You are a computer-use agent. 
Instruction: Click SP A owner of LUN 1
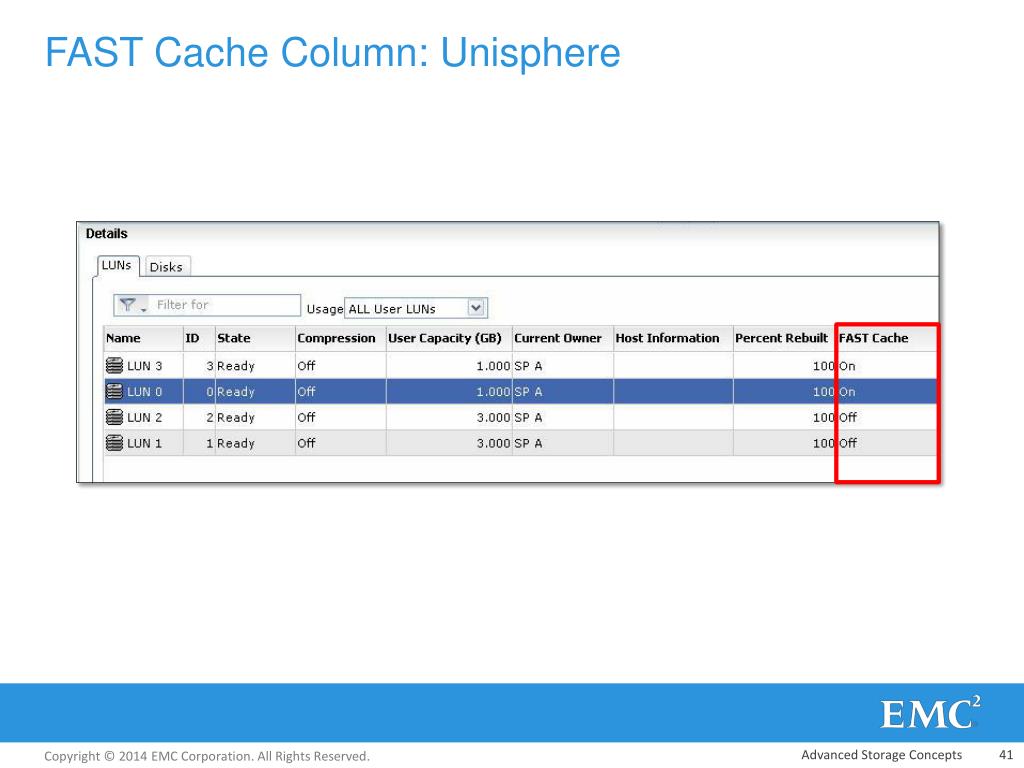coord(528,443)
